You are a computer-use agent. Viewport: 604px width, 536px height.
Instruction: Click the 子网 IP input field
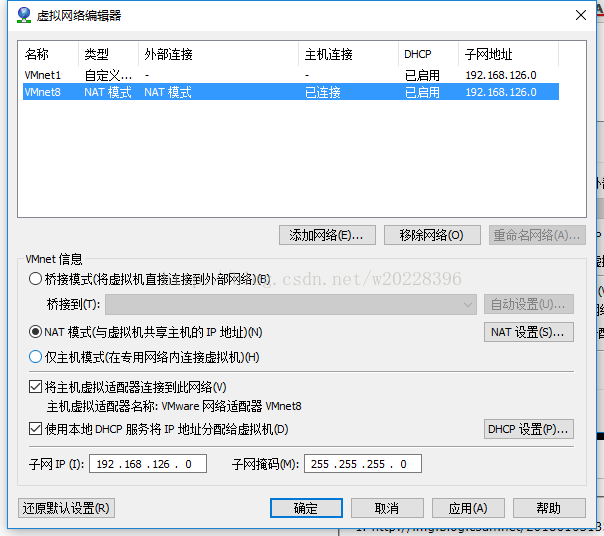click(148, 464)
